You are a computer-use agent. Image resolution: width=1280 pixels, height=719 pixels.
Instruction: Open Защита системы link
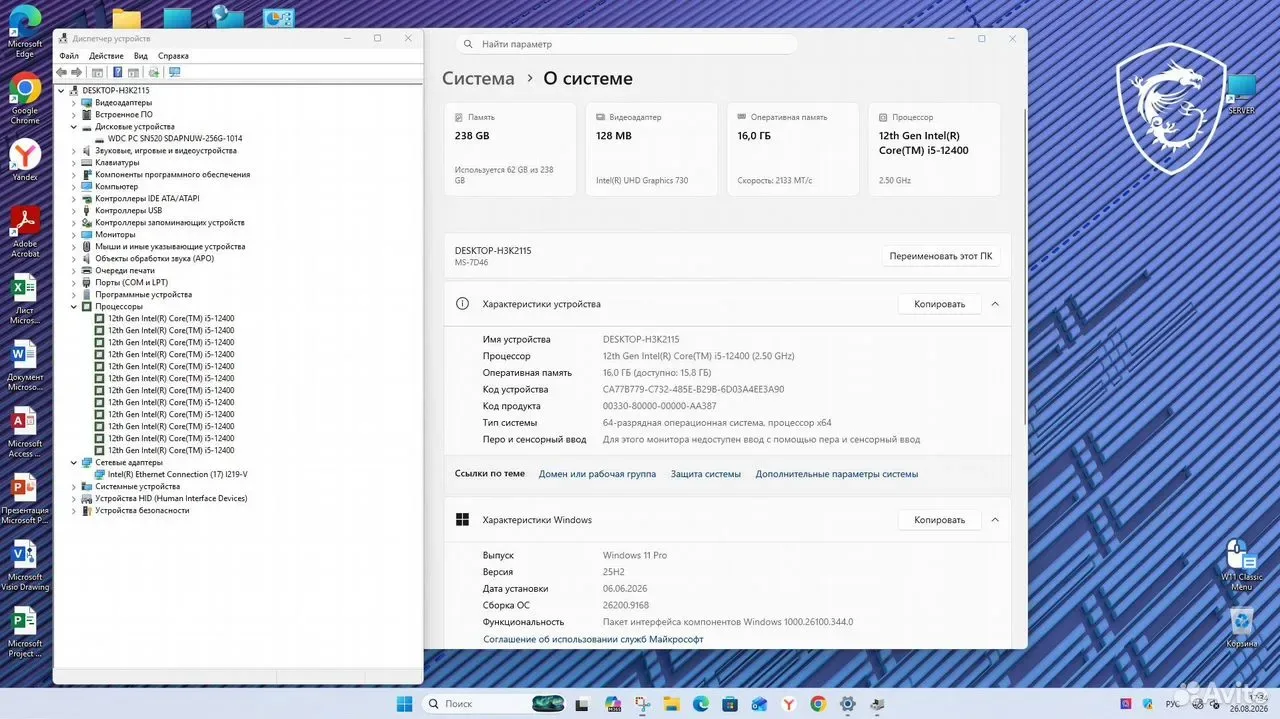pos(706,474)
